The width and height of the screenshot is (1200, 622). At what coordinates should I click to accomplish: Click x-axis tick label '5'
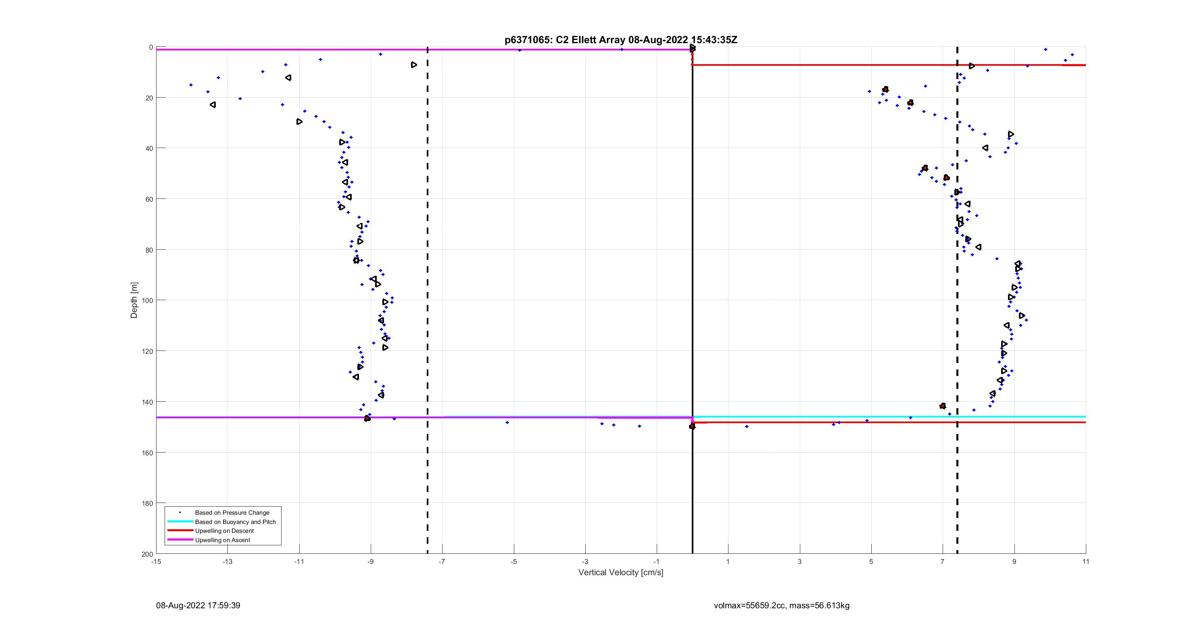871,561
